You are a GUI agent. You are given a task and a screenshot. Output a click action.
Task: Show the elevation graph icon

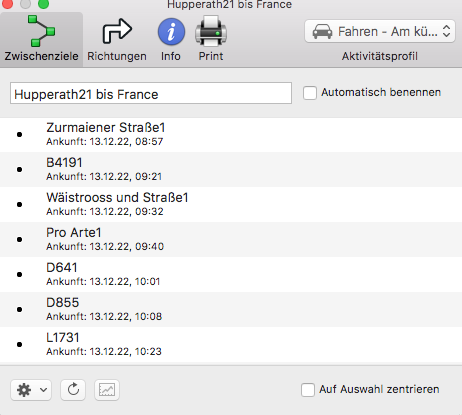[107, 390]
